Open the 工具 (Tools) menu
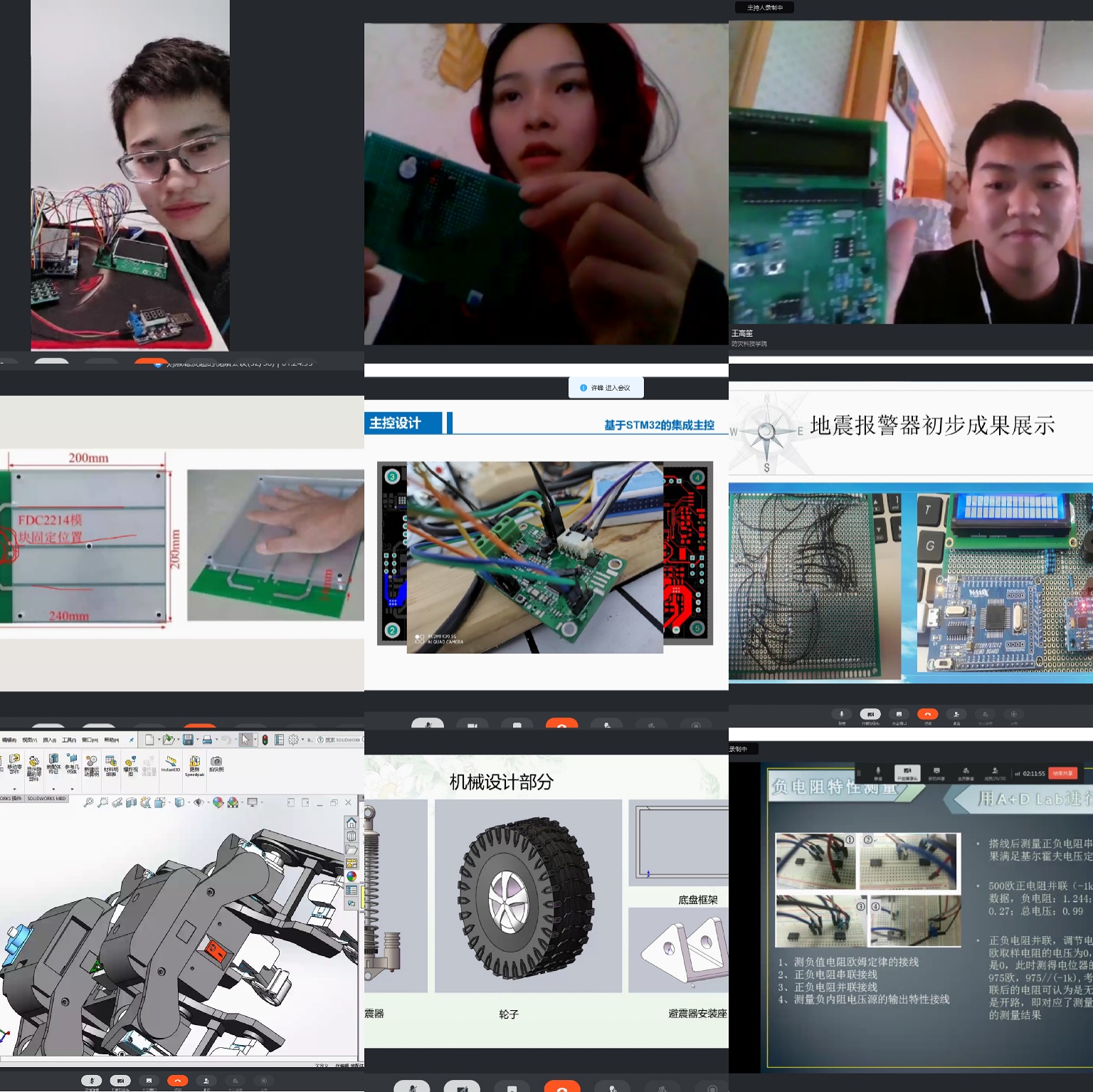Viewport: 1093px width, 1092px height. [x=69, y=740]
